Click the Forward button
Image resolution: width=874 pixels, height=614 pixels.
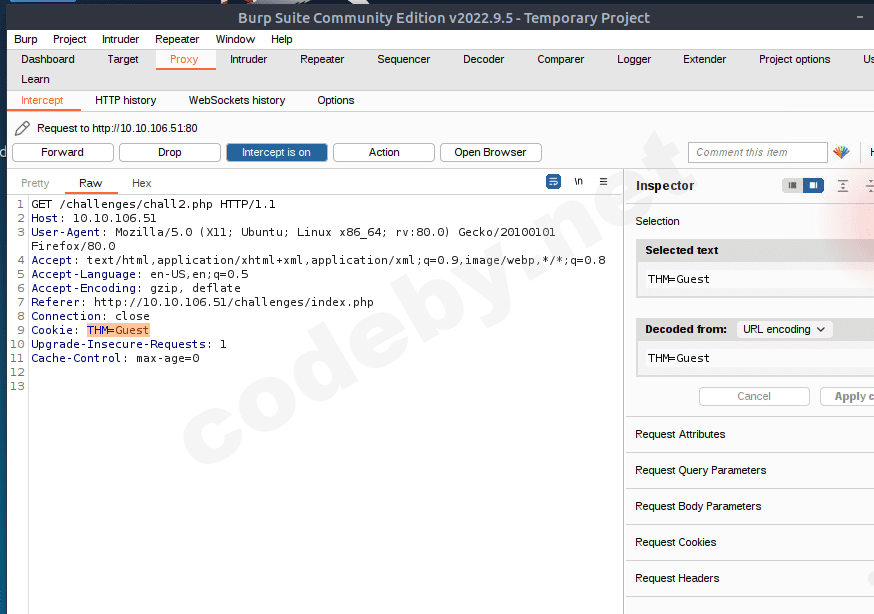tap(62, 152)
